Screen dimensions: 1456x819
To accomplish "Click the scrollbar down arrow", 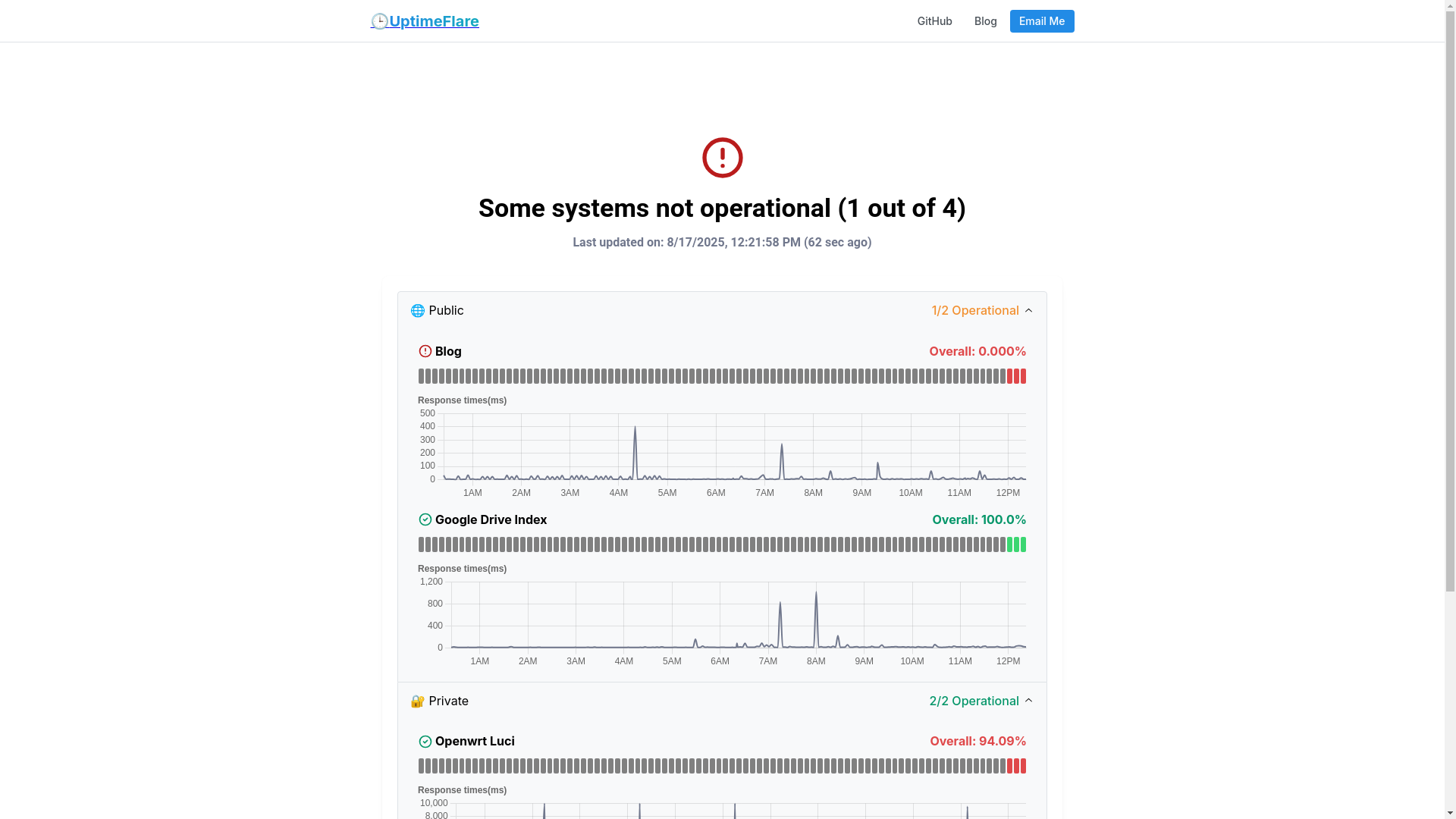I will pos(1451,814).
